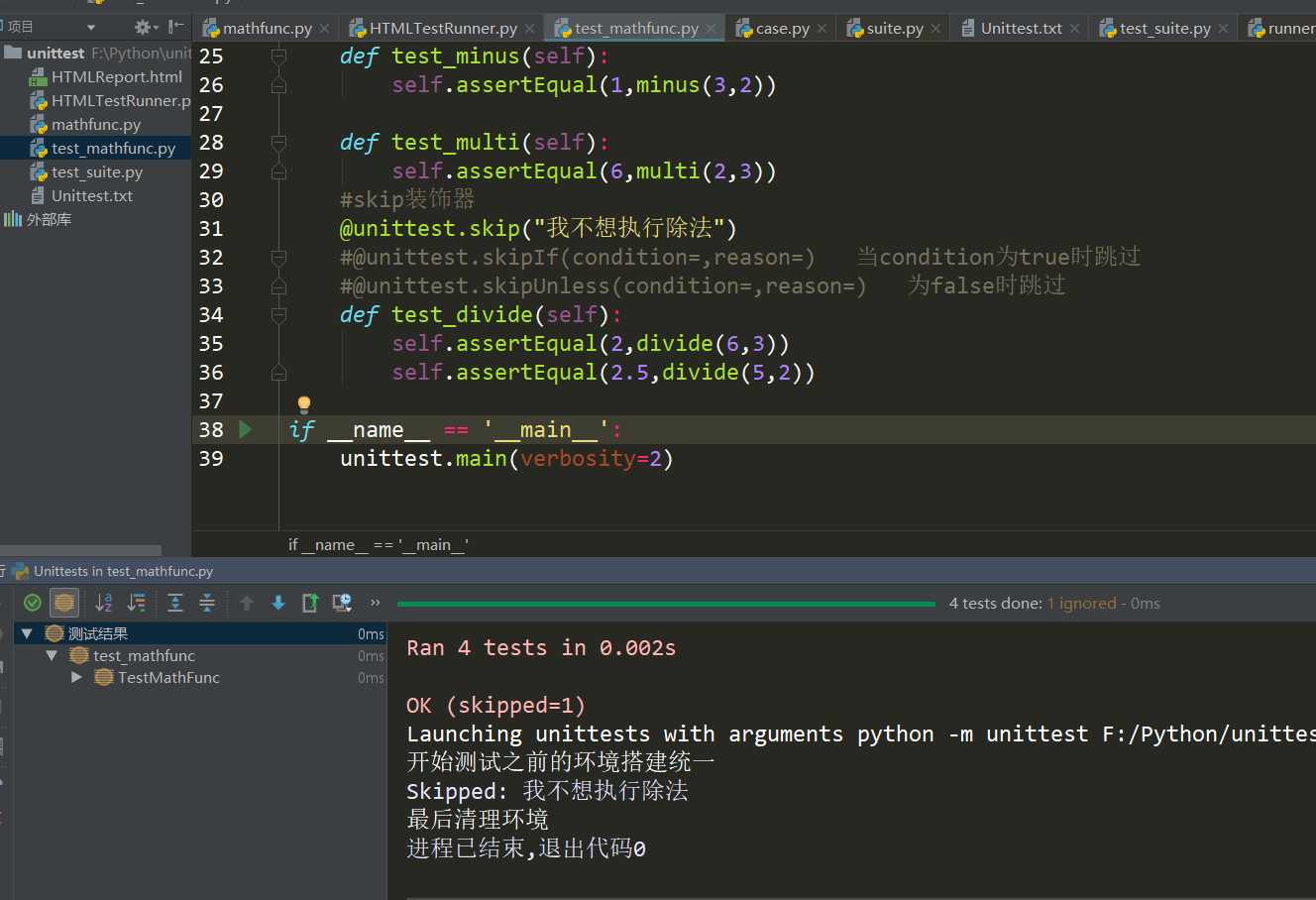Click line number 31 in gutter
This screenshot has height=900, width=1316.
(x=211, y=228)
